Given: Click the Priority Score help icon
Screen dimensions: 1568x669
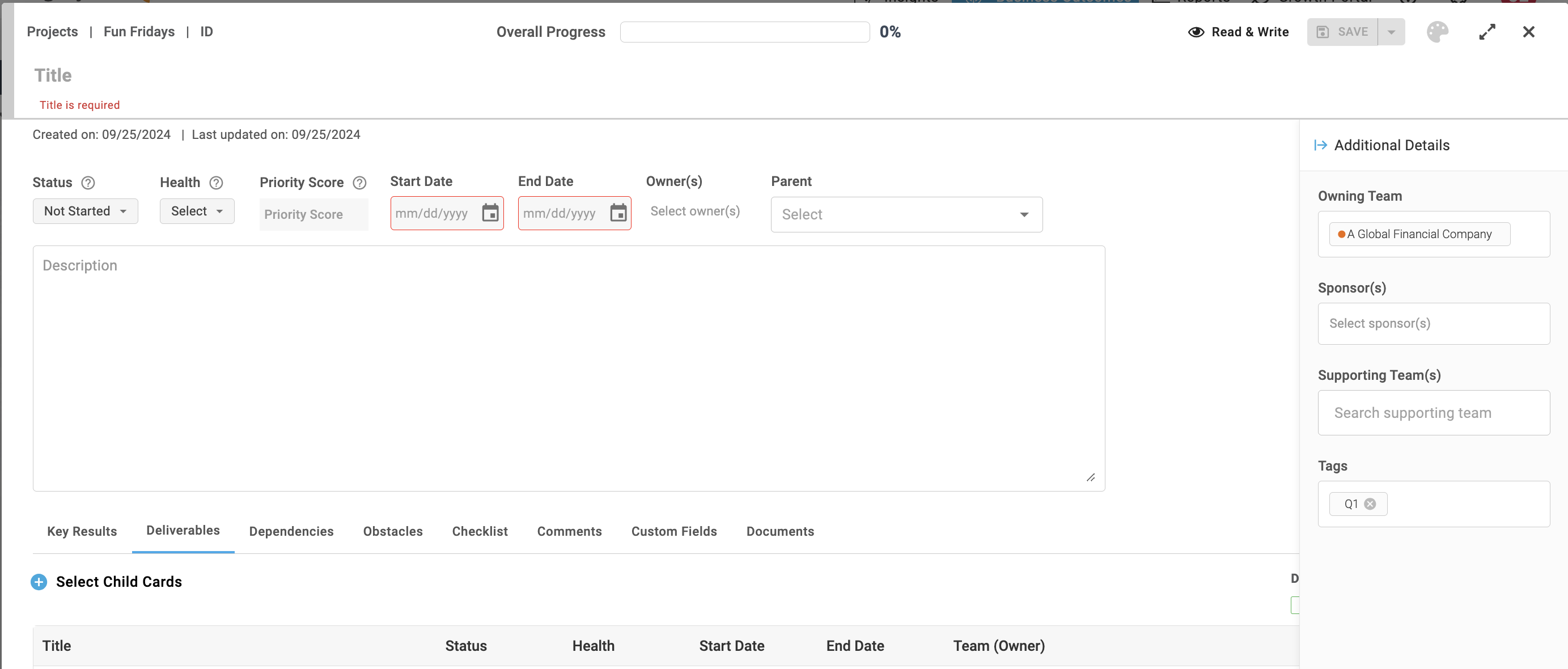Looking at the screenshot, I should (360, 183).
